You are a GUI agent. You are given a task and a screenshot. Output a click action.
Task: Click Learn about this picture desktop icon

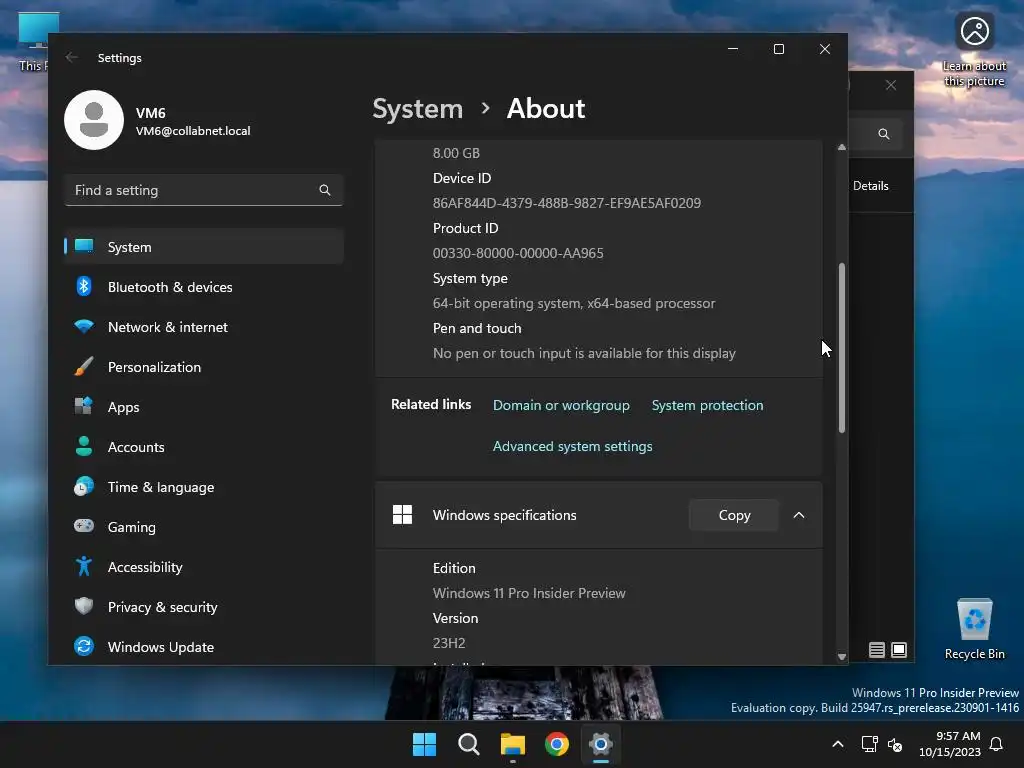coord(974,50)
